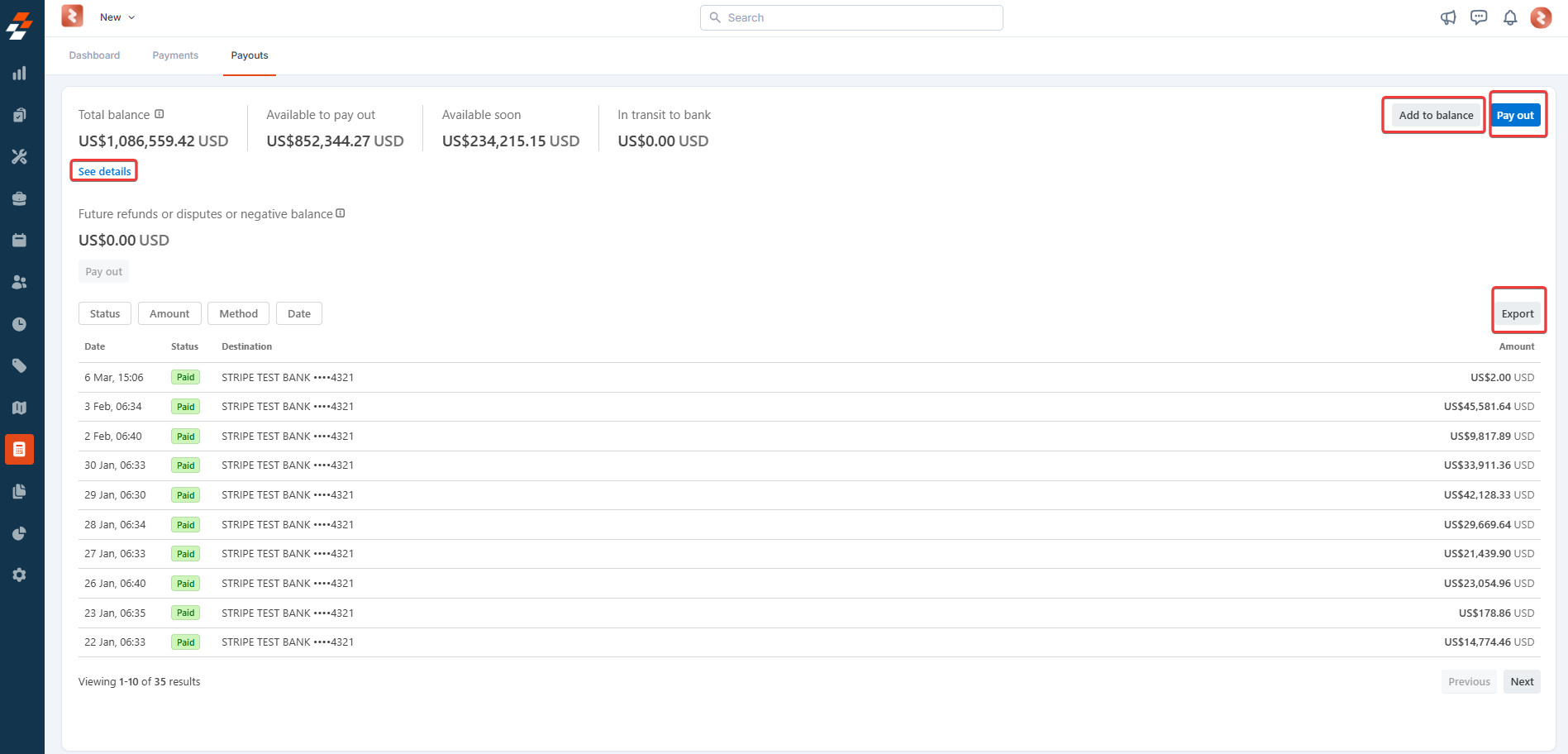The image size is (1568, 754).
Task: Select the highlighted calculator payments icon
Action: pos(19,449)
